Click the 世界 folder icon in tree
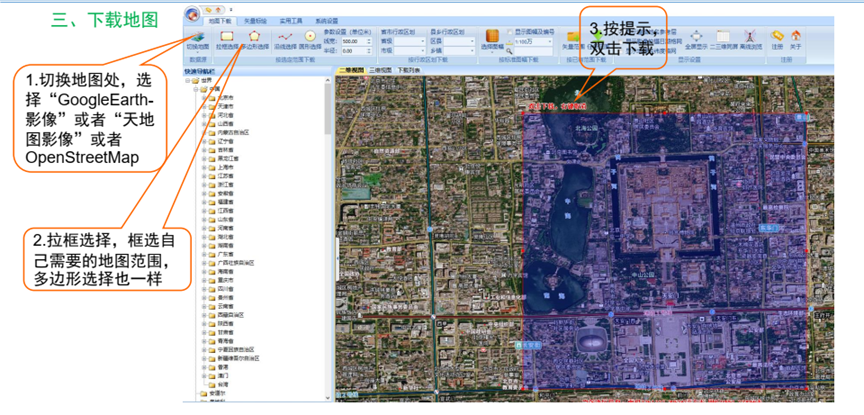864x415 pixels. click(x=195, y=80)
